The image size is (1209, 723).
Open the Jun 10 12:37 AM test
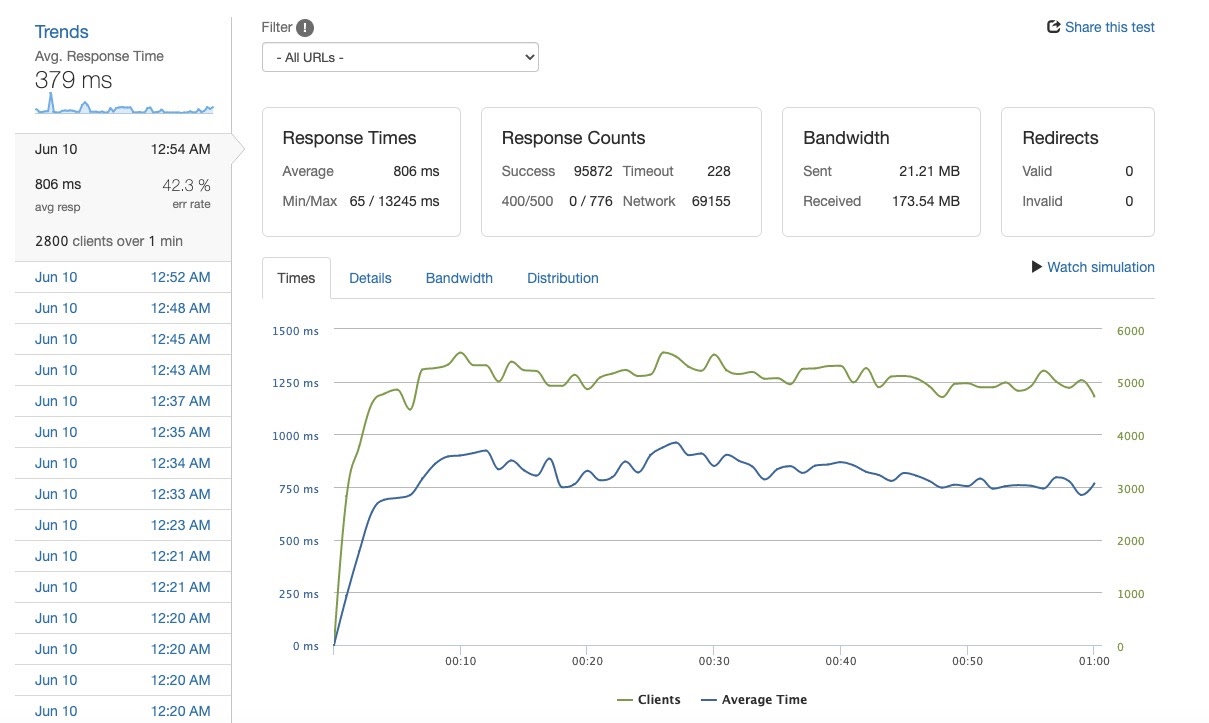(123, 401)
